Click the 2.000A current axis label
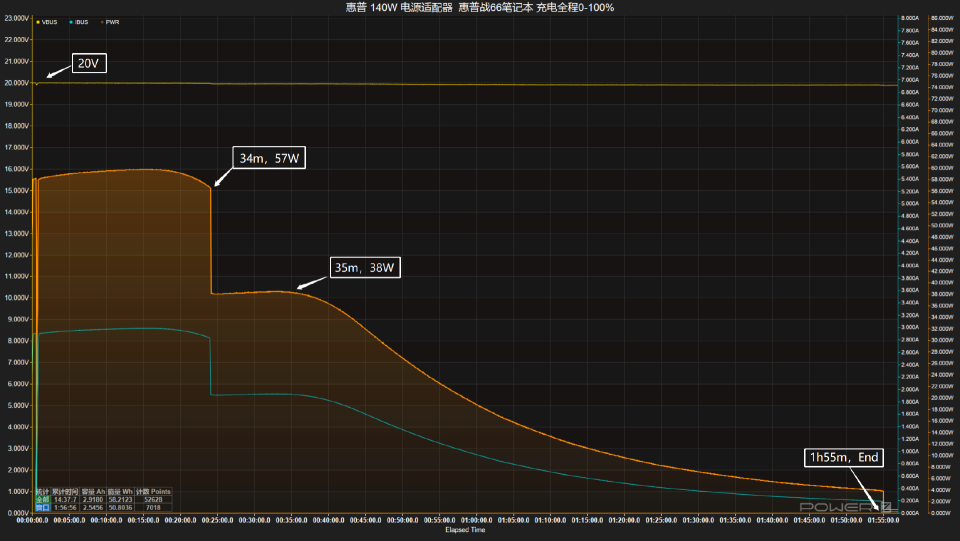The width and height of the screenshot is (960, 541). tap(910, 389)
